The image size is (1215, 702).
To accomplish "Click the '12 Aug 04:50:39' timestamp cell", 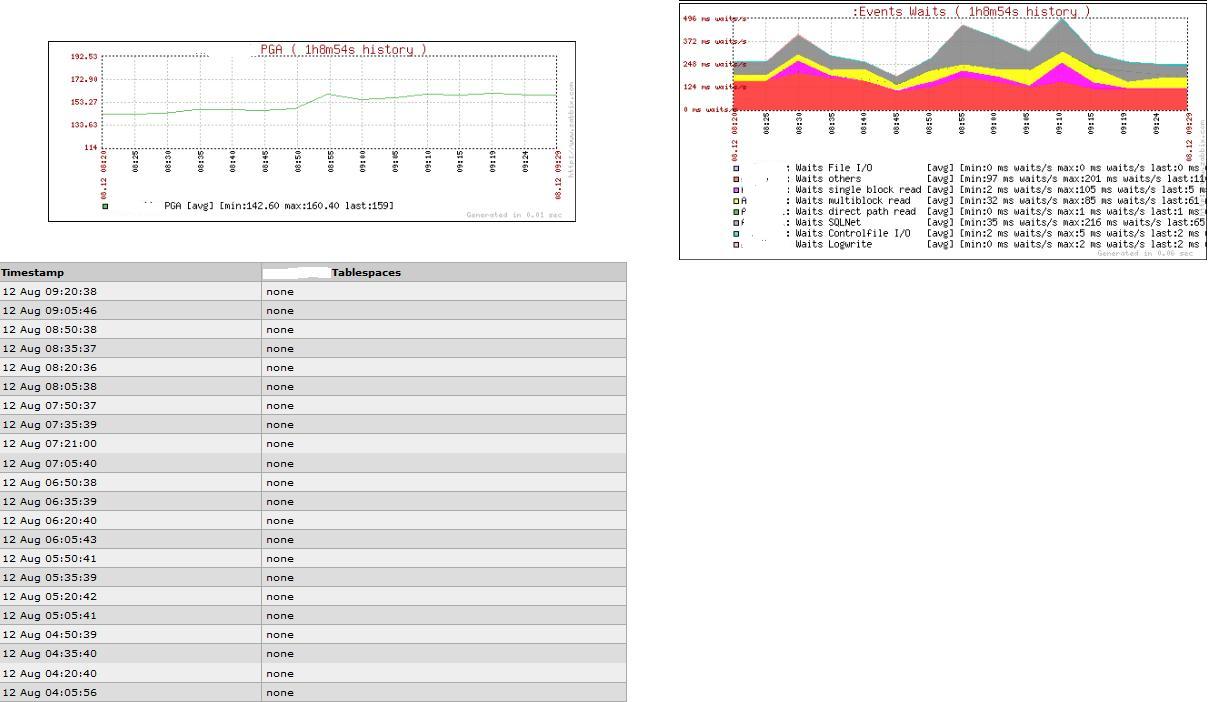I will point(130,634).
